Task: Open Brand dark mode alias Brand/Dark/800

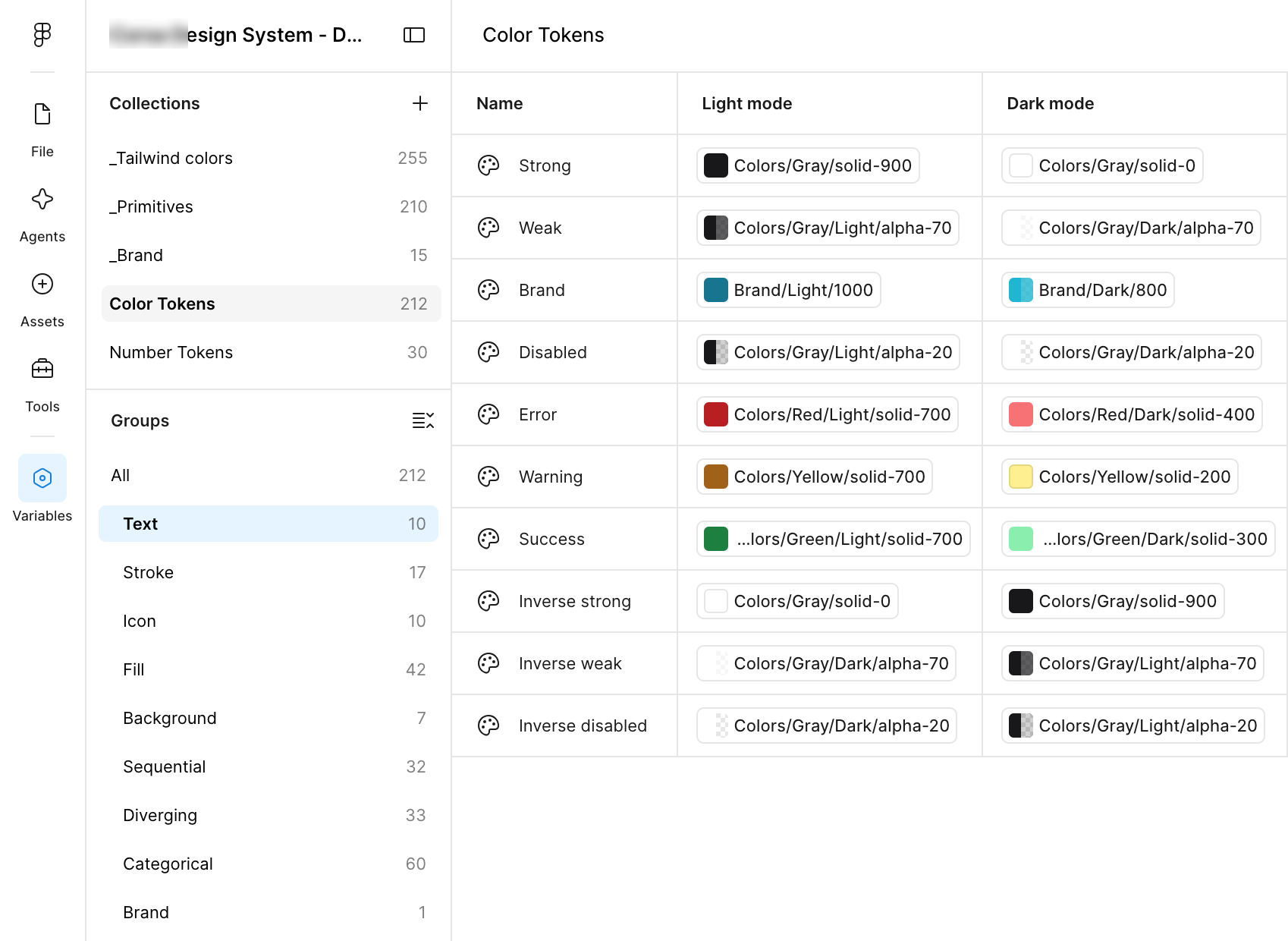Action: click(x=1088, y=290)
